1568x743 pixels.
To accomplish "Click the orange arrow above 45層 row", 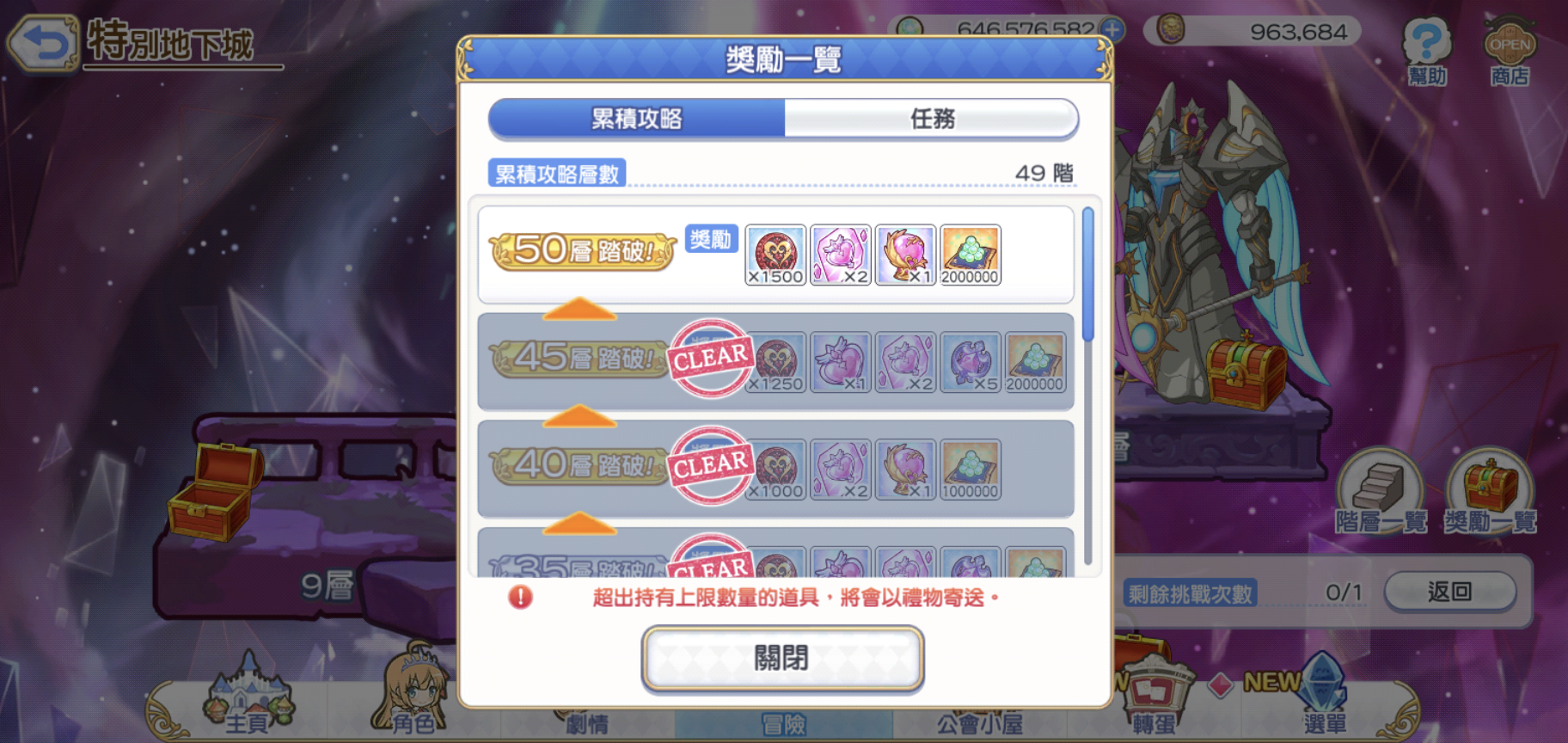I will (x=580, y=309).
